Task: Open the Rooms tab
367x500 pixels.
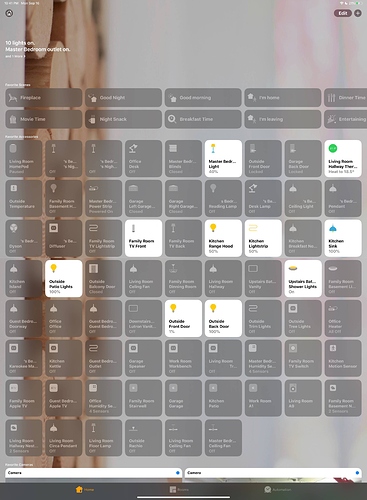Action: 179,489
